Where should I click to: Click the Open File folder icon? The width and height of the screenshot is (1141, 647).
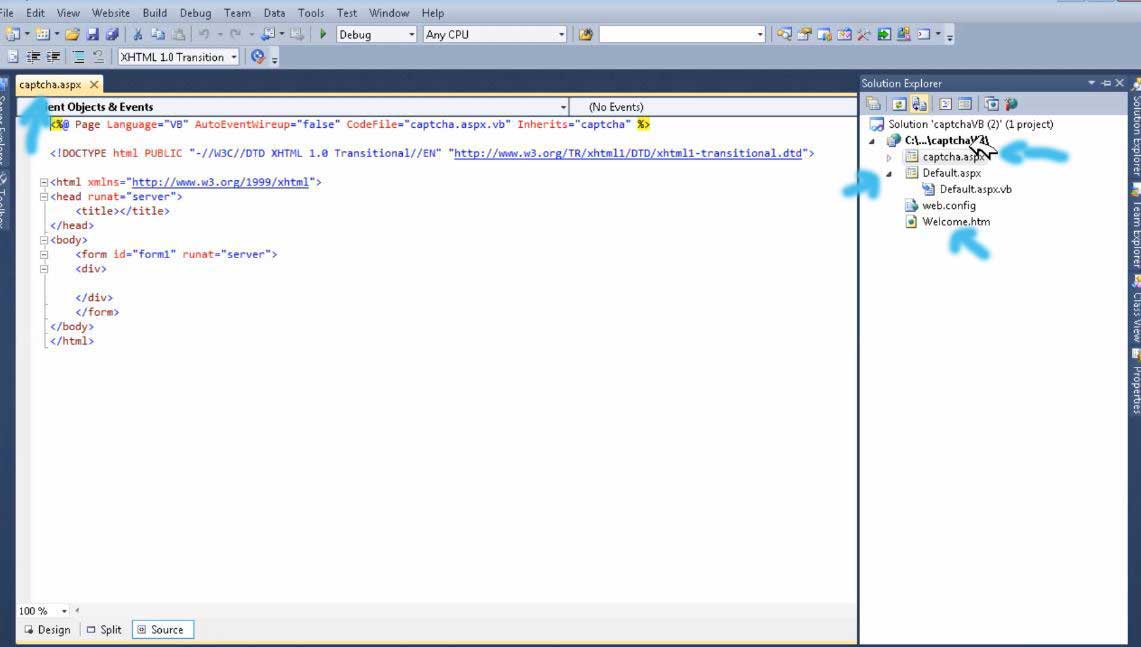(72, 35)
